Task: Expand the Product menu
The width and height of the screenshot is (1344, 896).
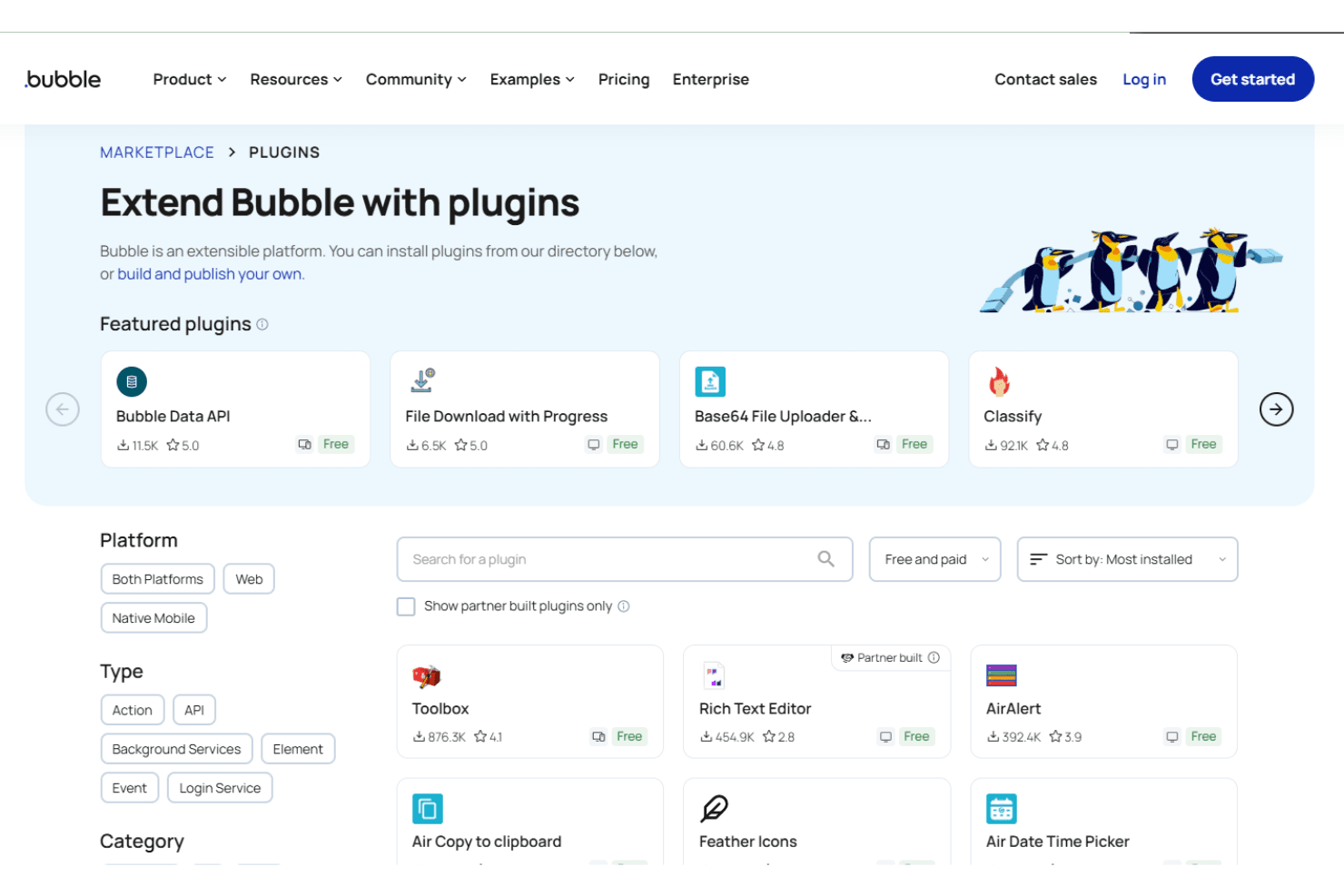Action: [190, 80]
